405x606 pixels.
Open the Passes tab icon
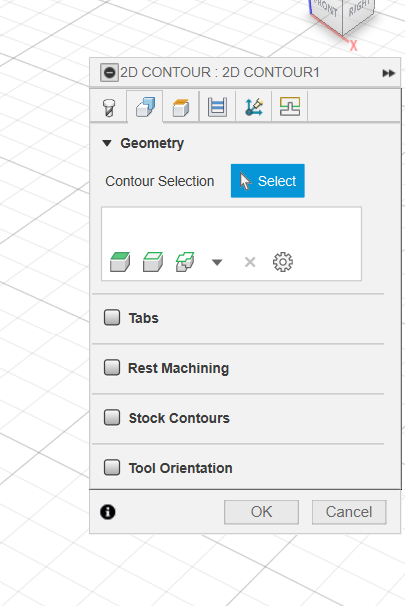217,107
